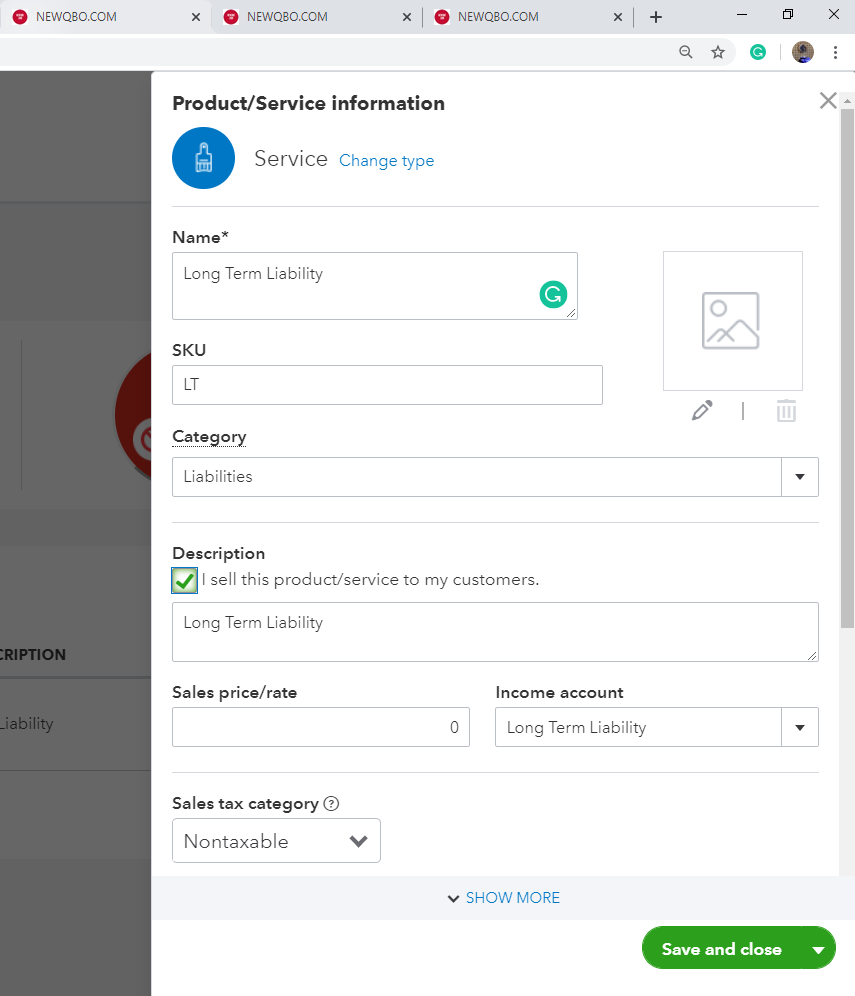Open the Income account dropdown

point(800,727)
